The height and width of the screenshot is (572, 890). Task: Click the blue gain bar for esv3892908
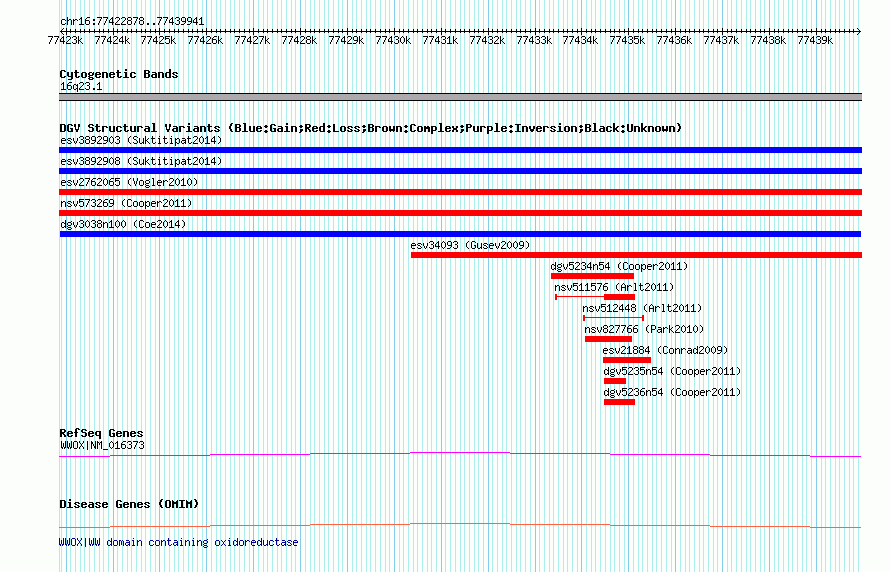pyautogui.click(x=460, y=171)
